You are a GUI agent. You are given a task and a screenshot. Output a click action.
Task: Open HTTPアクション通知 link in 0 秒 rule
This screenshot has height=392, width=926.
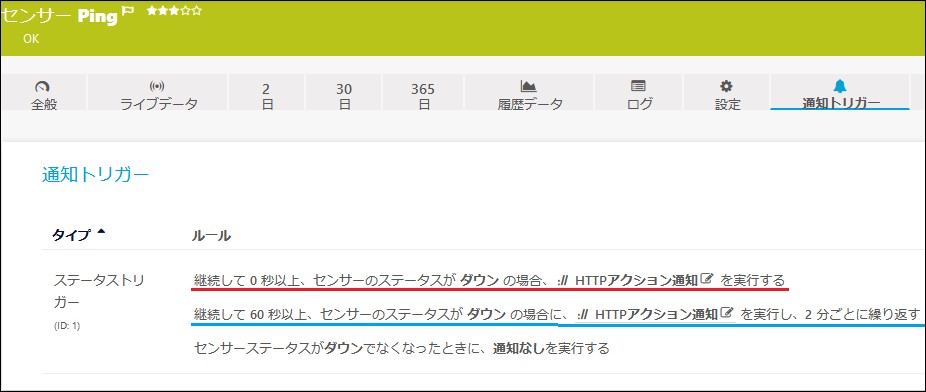click(637, 279)
